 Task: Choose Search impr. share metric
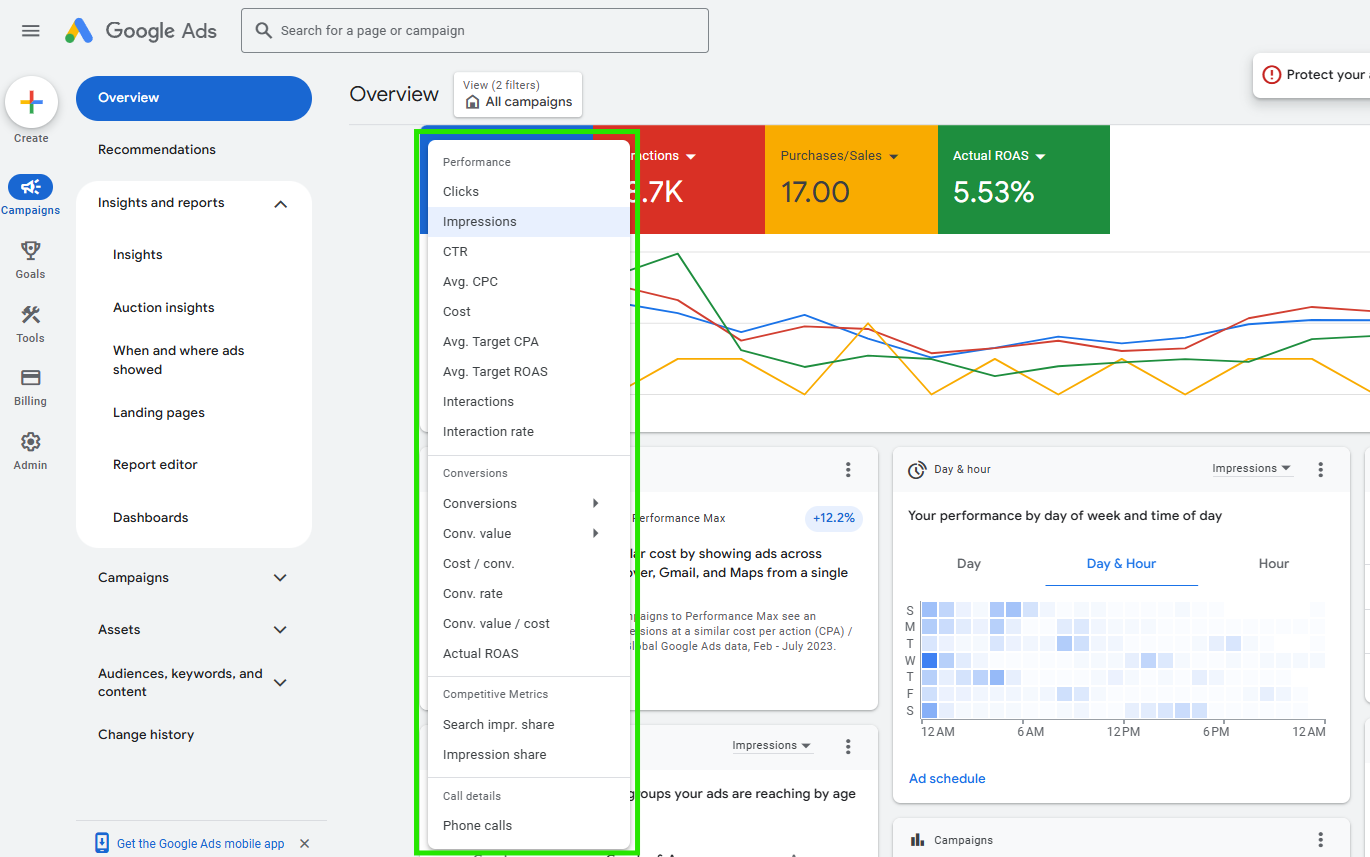(x=529, y=725)
